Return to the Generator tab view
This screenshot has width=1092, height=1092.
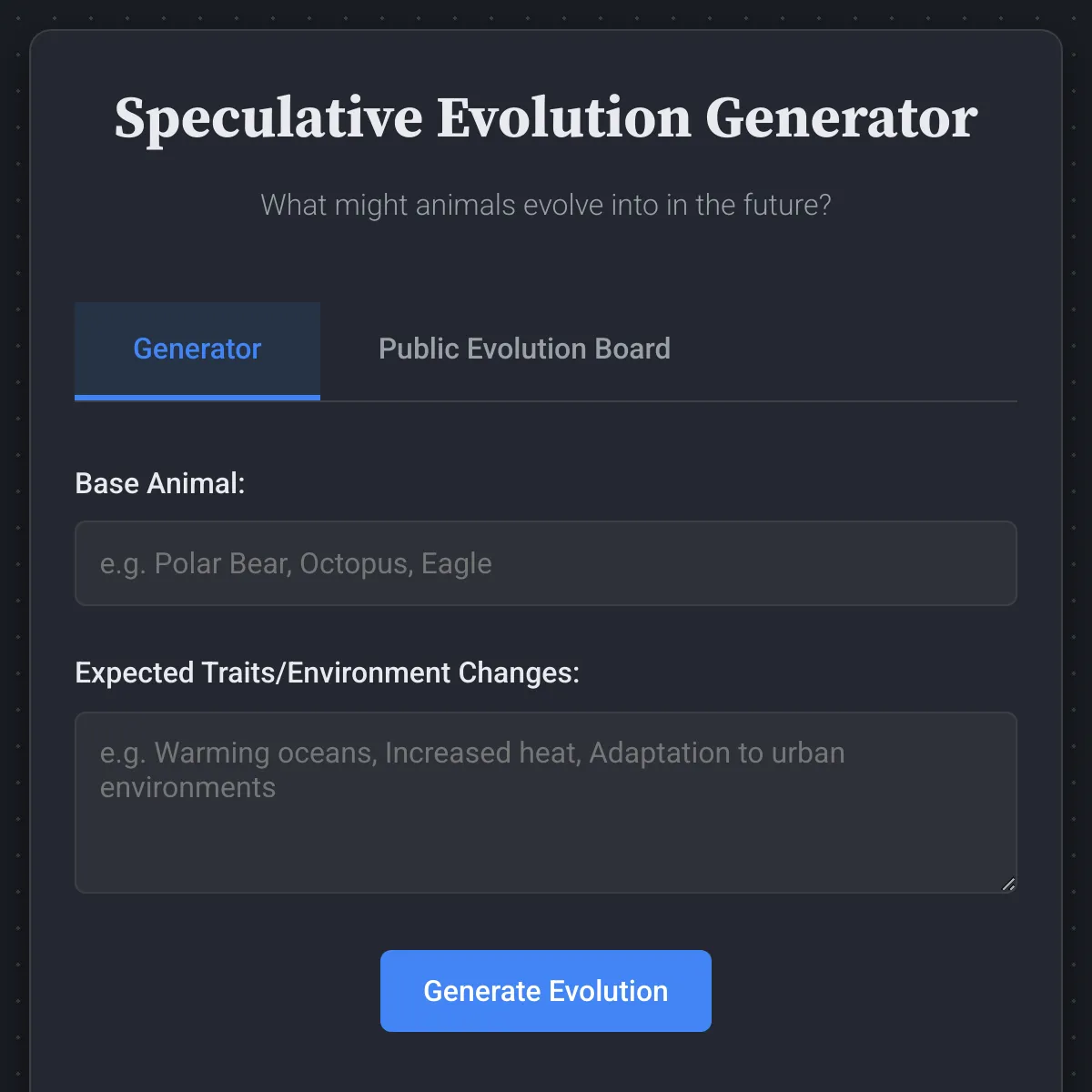[197, 349]
